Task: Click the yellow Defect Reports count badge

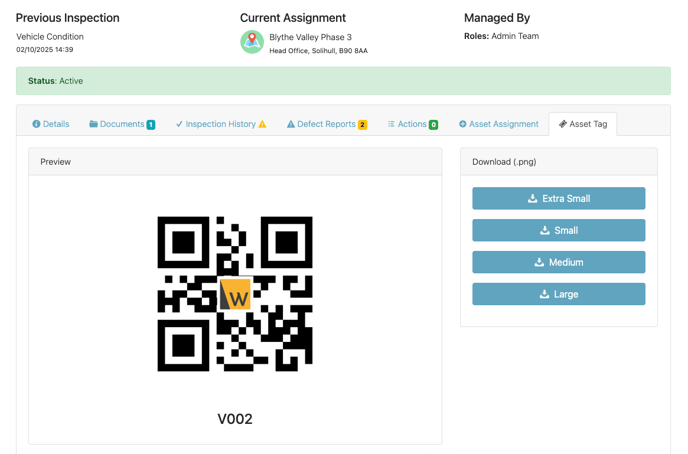Action: [362, 125]
